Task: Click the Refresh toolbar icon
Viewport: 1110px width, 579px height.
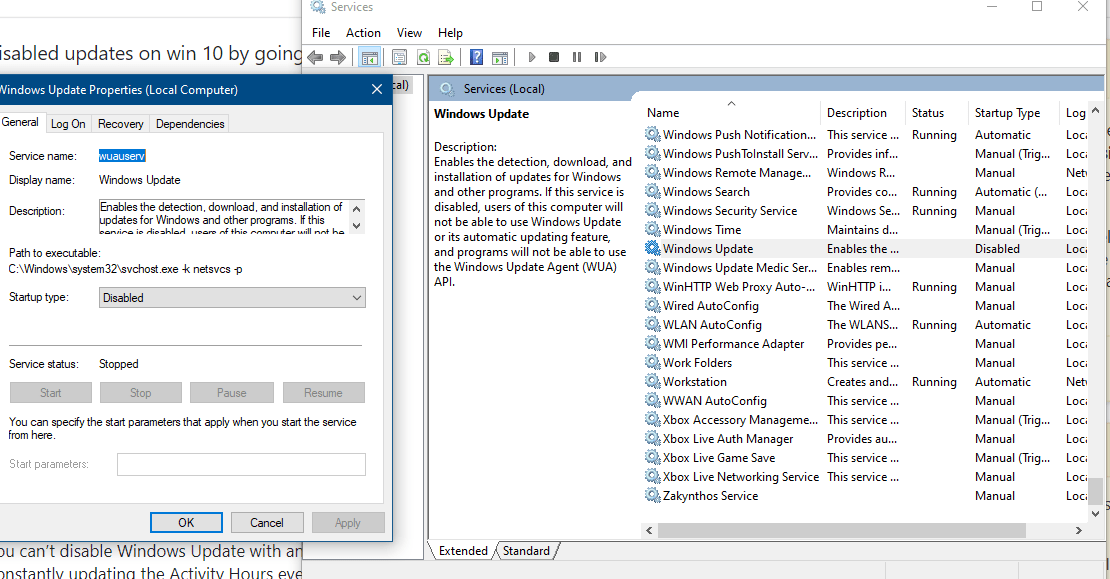Action: coord(423,57)
